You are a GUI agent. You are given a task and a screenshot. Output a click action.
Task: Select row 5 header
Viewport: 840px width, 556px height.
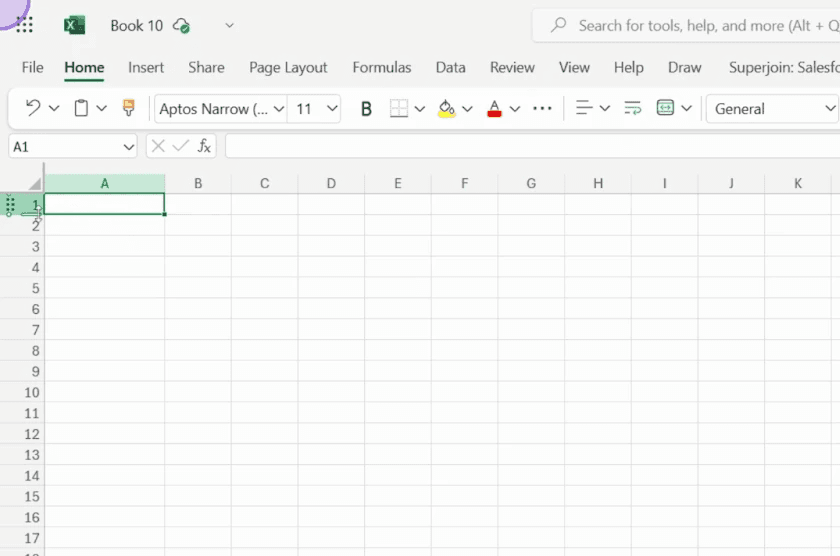click(x=22, y=288)
